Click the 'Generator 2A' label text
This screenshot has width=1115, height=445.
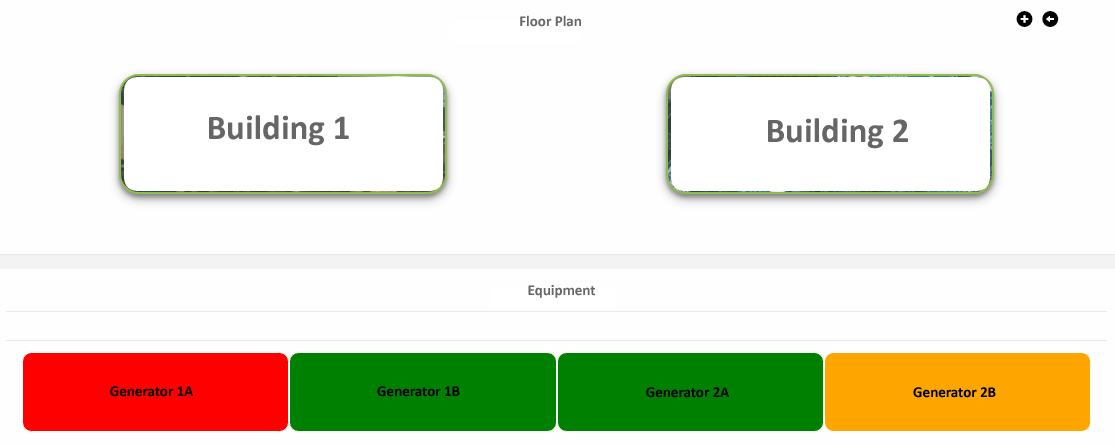[687, 392]
